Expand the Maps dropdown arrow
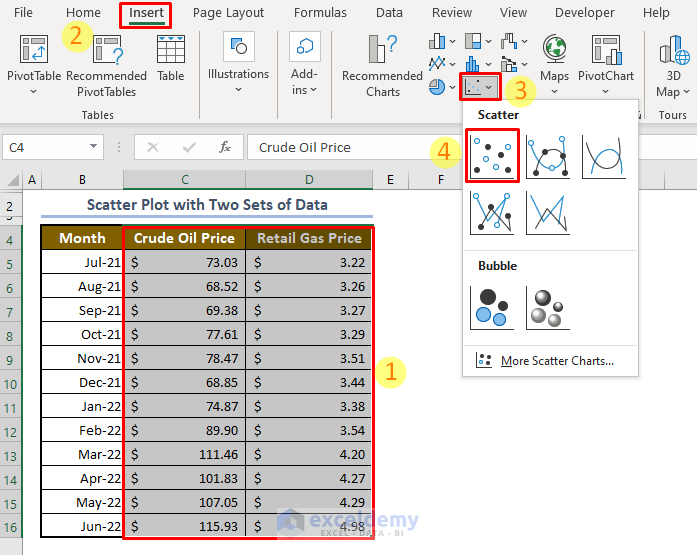 point(554,92)
